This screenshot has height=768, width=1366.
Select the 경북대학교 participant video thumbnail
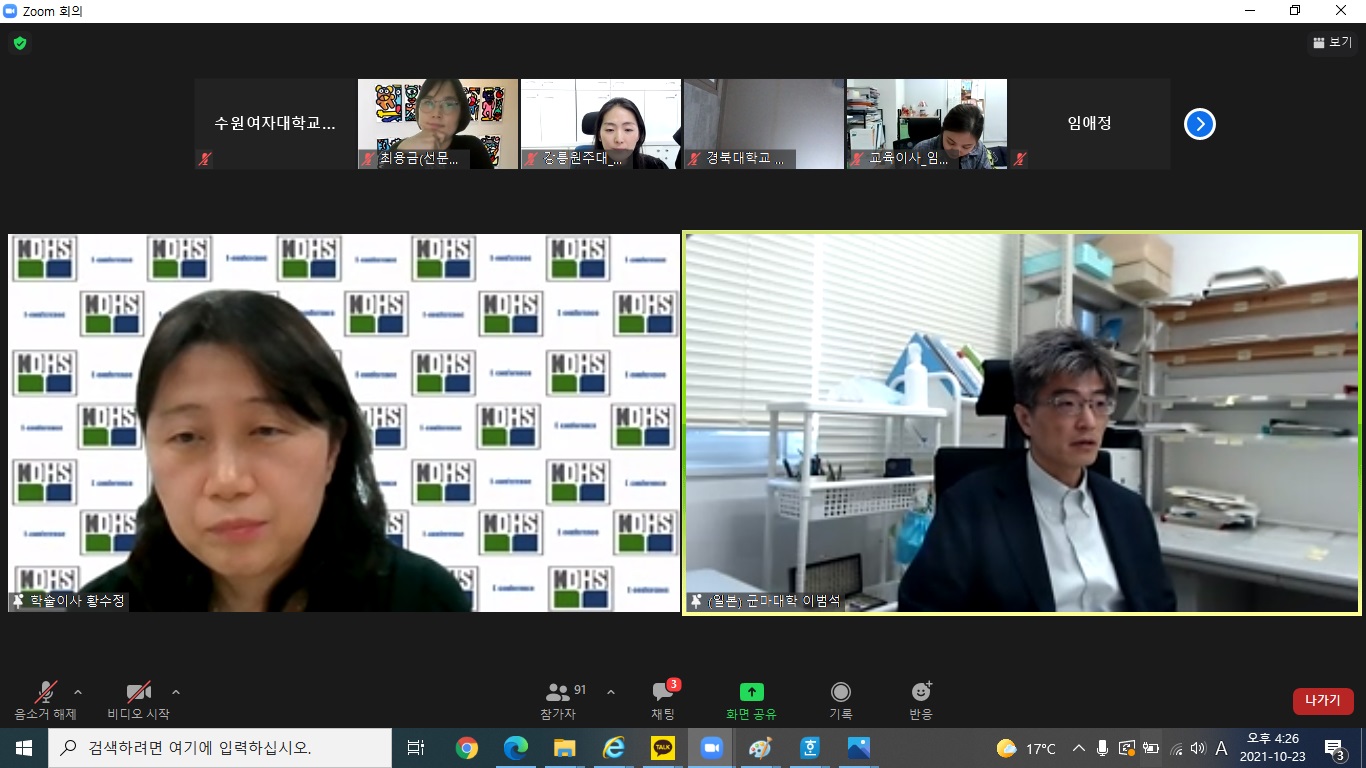pyautogui.click(x=764, y=124)
